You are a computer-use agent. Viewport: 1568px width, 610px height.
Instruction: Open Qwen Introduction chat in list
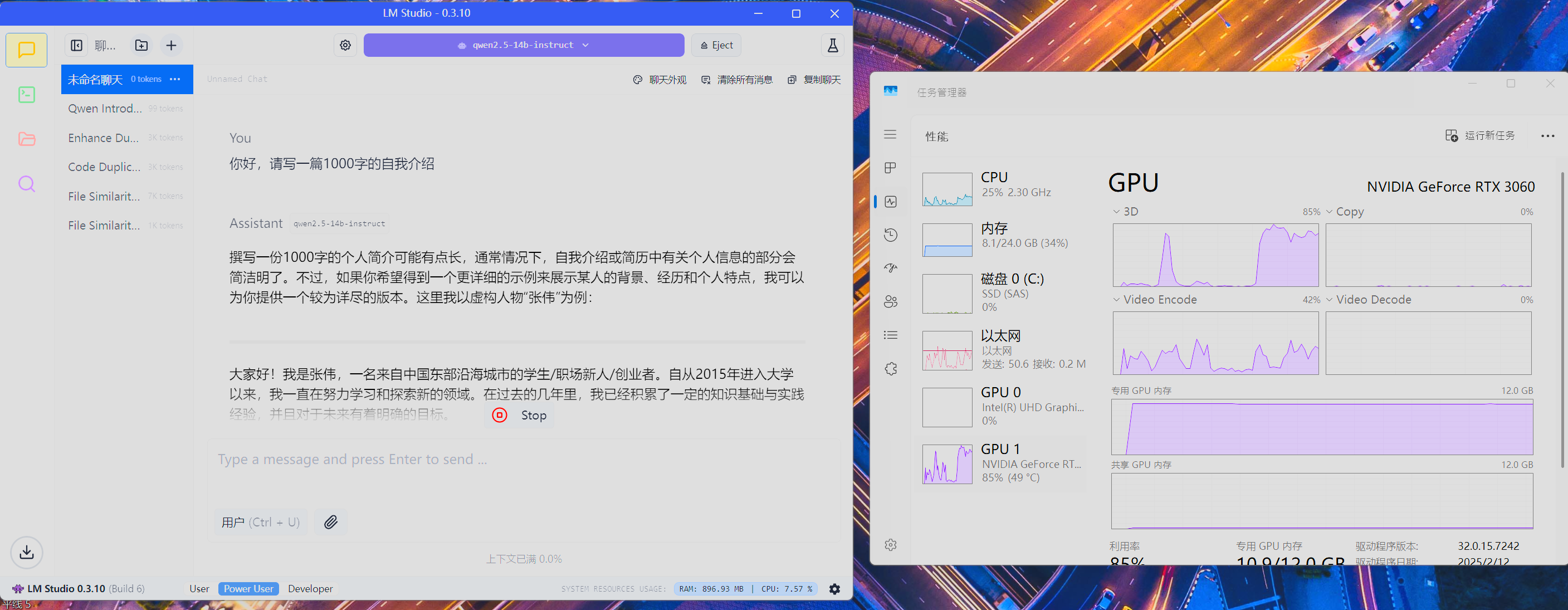105,109
